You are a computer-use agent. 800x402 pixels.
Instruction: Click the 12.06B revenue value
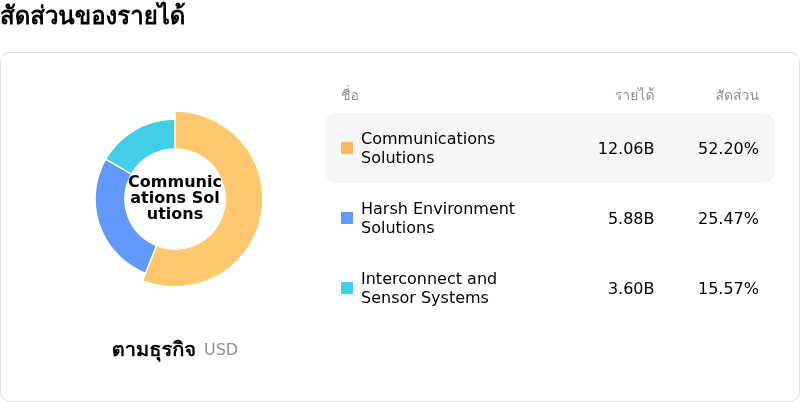click(x=626, y=148)
